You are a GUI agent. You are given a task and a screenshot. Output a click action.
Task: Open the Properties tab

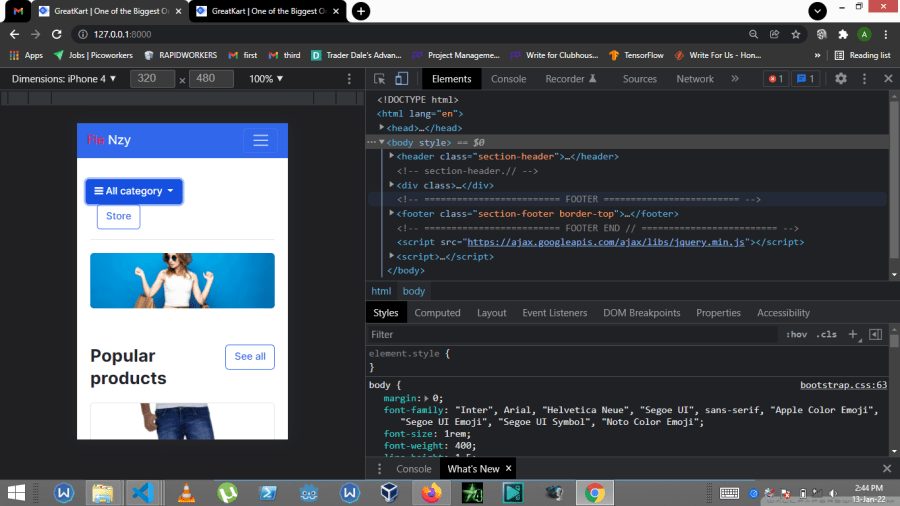pos(718,313)
